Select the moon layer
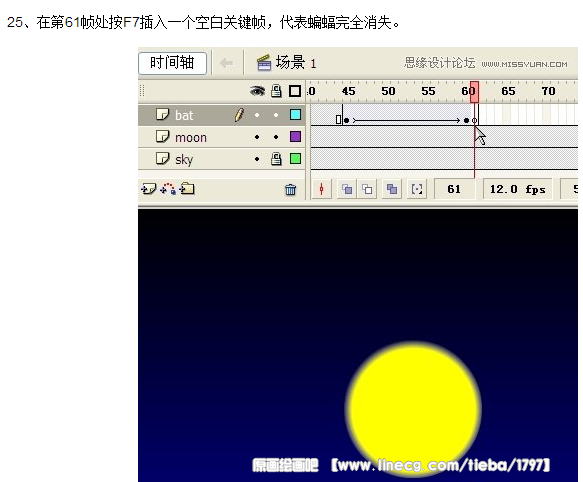583x482 pixels. point(222,137)
